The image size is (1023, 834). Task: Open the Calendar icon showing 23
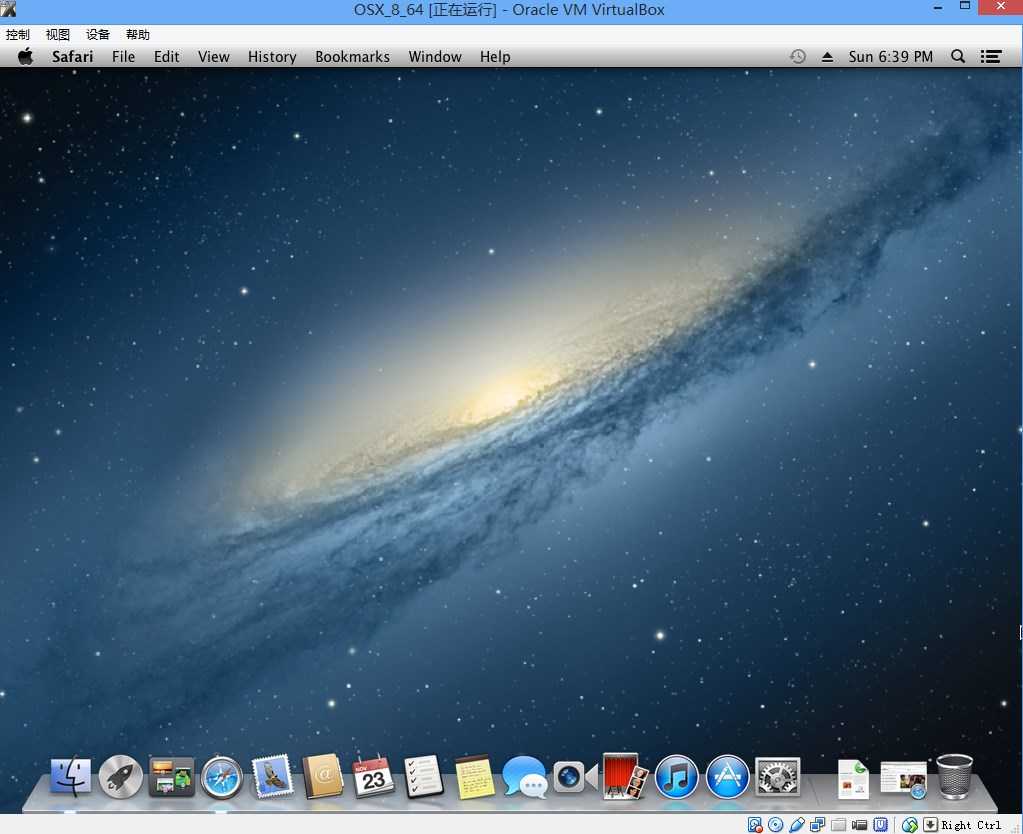tap(373, 775)
